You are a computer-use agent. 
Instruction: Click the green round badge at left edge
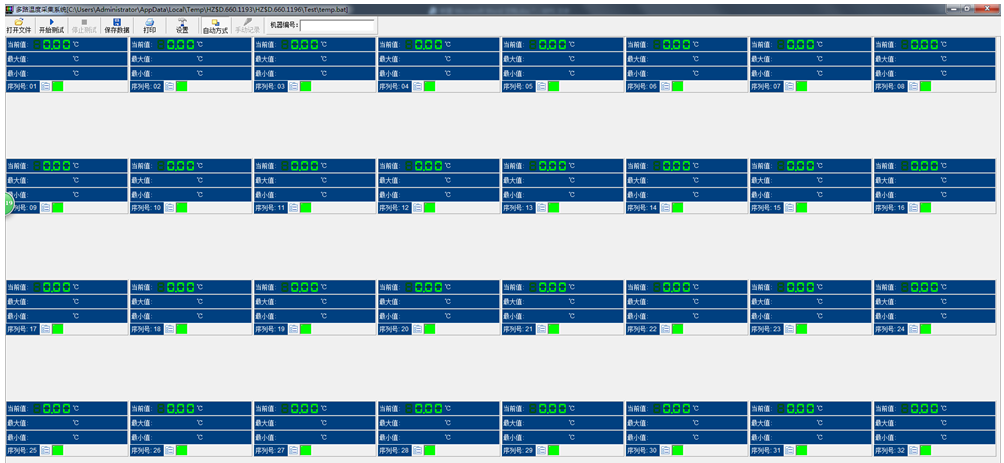tap(9, 203)
